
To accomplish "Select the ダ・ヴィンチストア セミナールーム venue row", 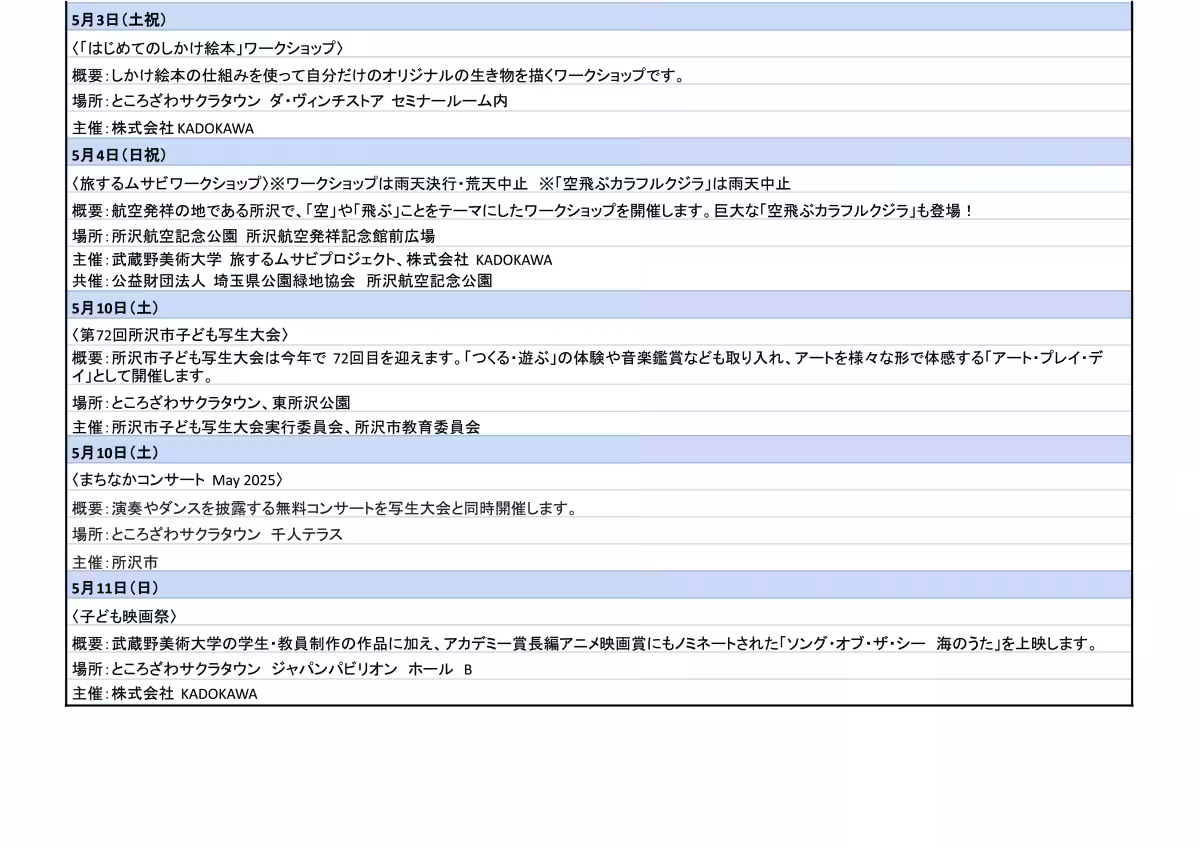I will (290, 101).
